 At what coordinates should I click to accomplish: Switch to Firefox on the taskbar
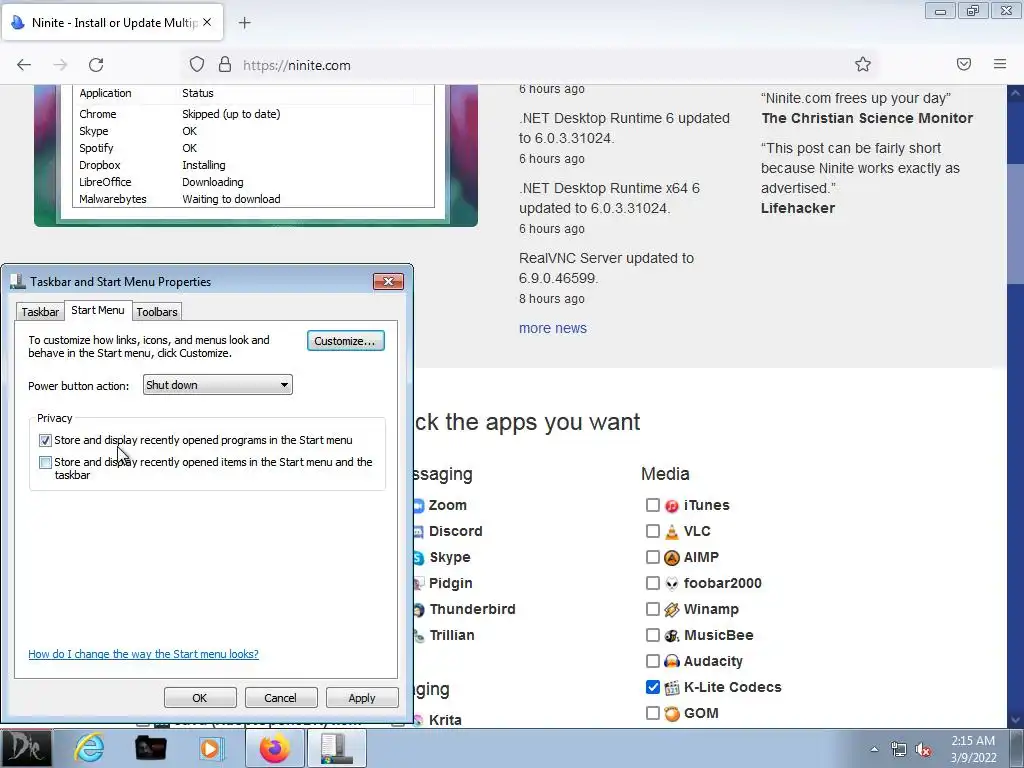click(275, 748)
